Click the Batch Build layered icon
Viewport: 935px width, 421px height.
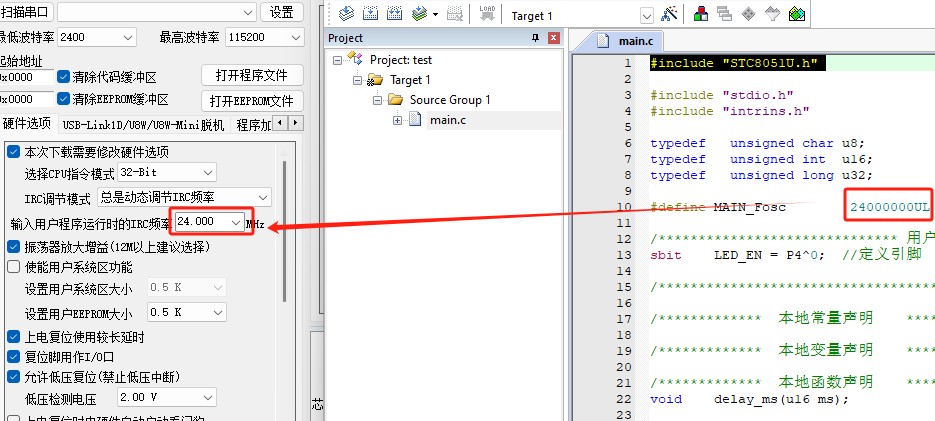pos(420,14)
